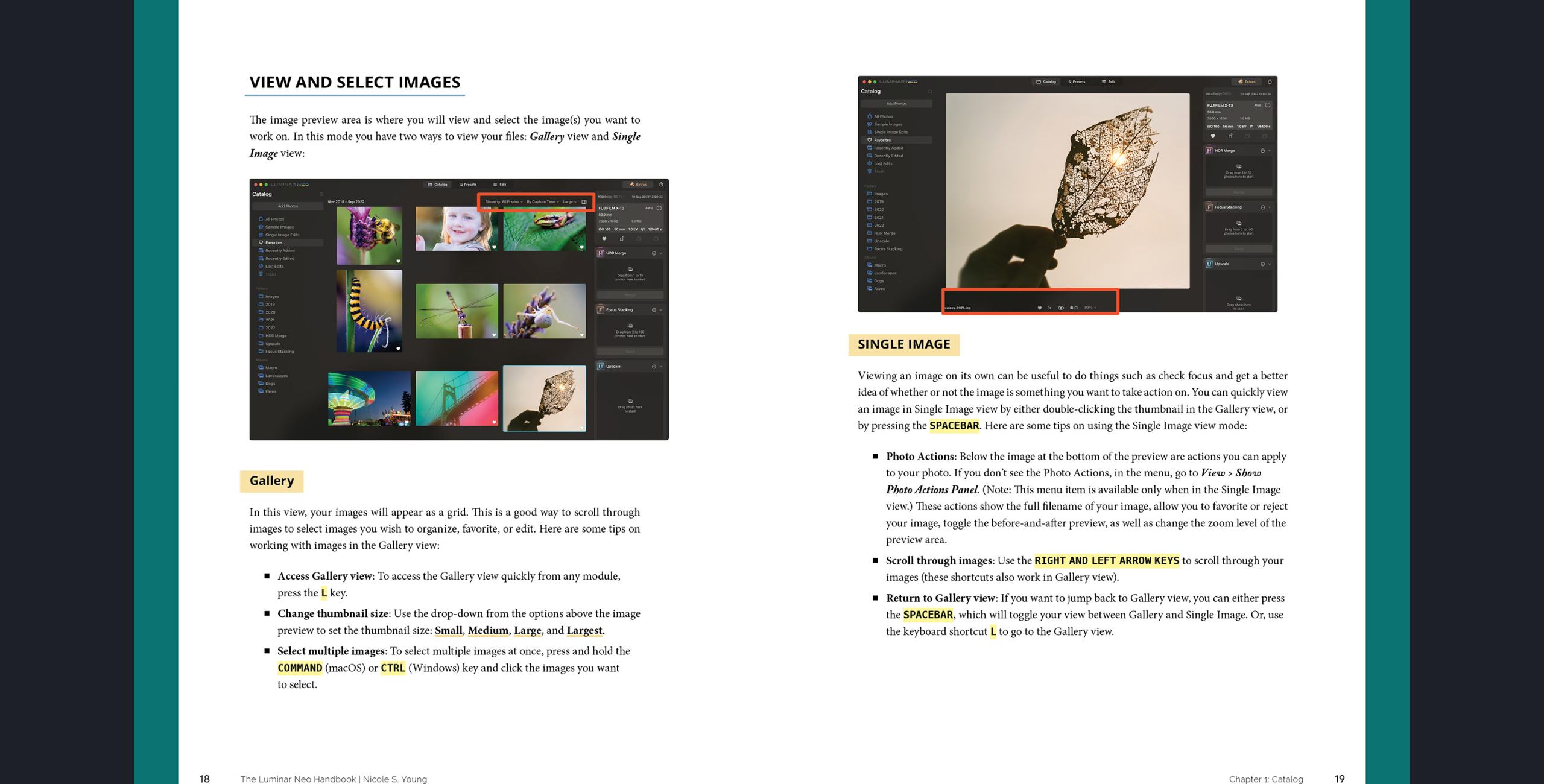1544x784 pixels.
Task: Toggle the favorite heart on the spider thumbnail
Action: point(582,335)
